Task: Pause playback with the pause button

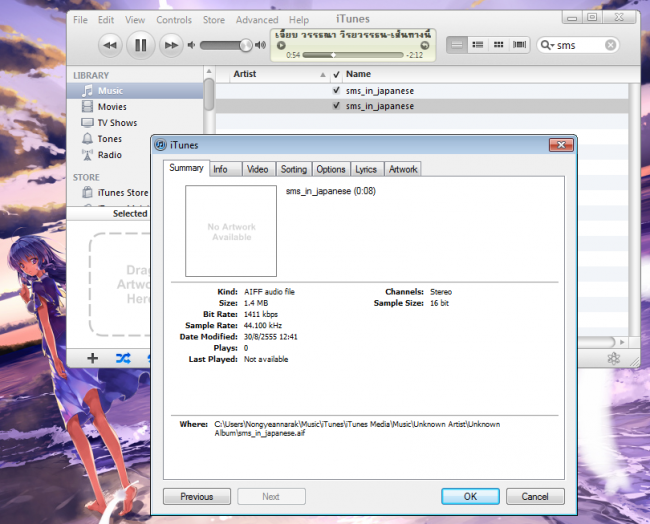Action: tap(141, 45)
